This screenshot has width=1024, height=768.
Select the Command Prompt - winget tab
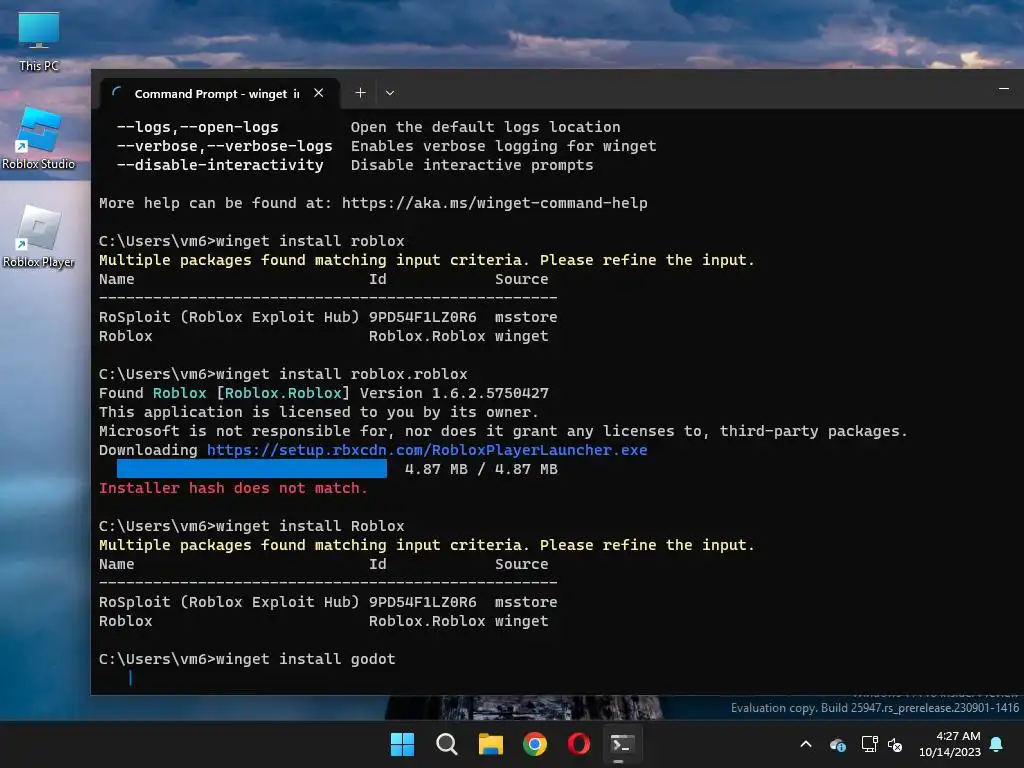(x=220, y=93)
